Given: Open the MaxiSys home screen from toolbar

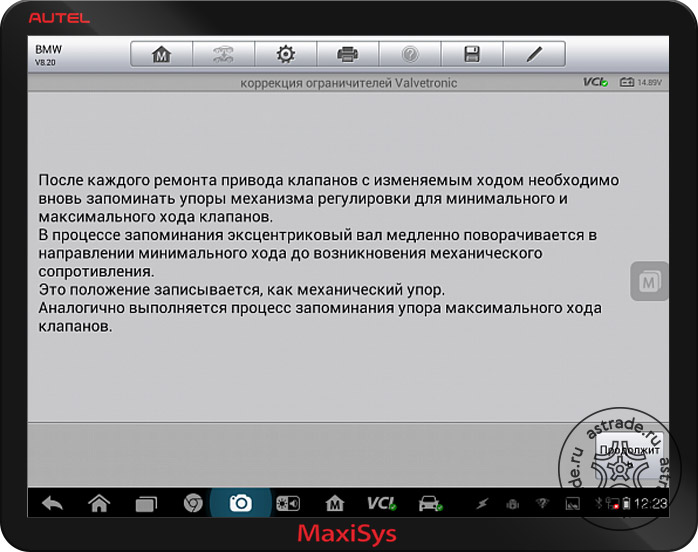Looking at the screenshot, I should 162,54.
